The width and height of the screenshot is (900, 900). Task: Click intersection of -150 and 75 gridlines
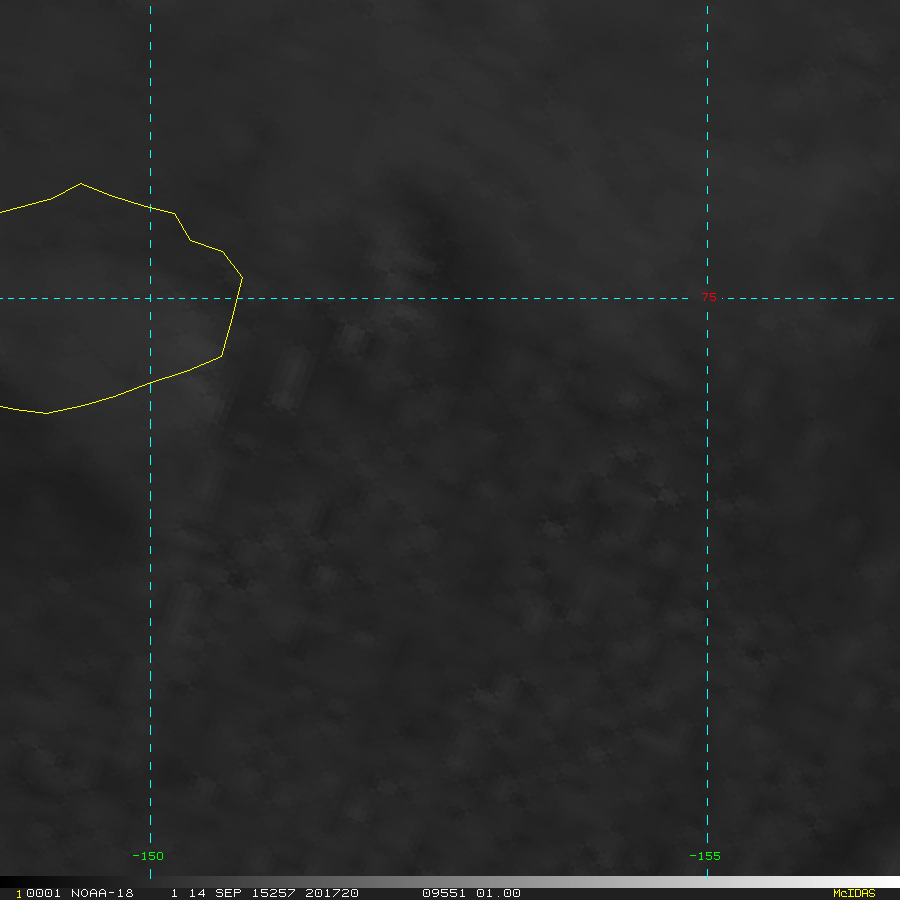(x=150, y=298)
